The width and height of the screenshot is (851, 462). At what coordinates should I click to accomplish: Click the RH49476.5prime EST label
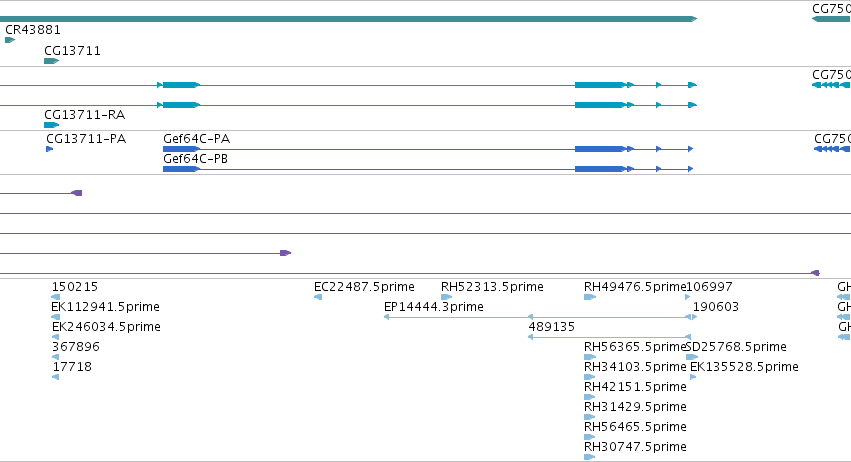[635, 287]
